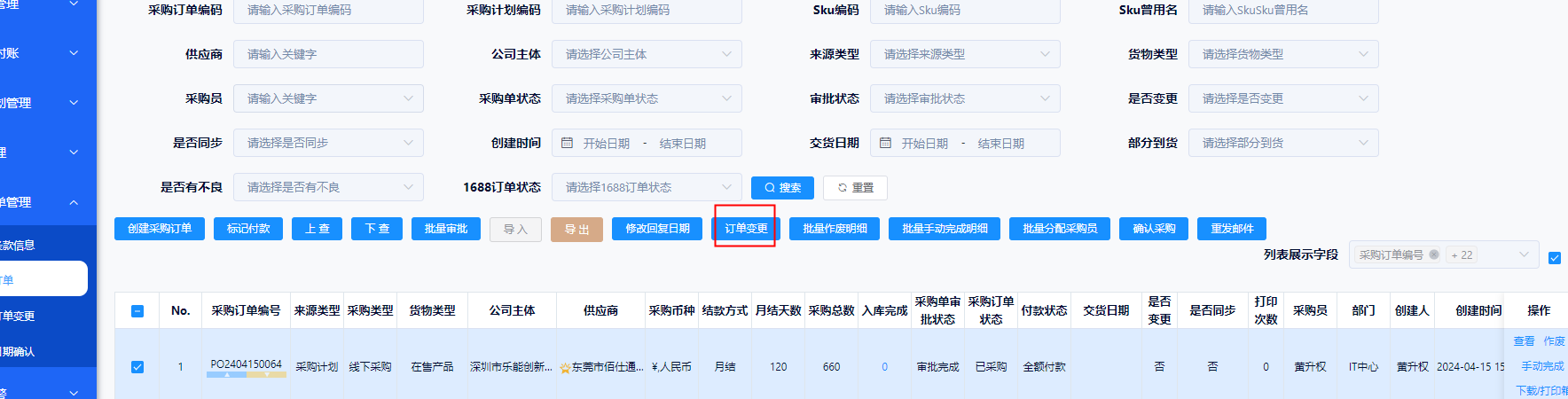Click the 创建采购订单 button
Image resolution: width=1568 pixels, height=399 pixels.
point(160,229)
